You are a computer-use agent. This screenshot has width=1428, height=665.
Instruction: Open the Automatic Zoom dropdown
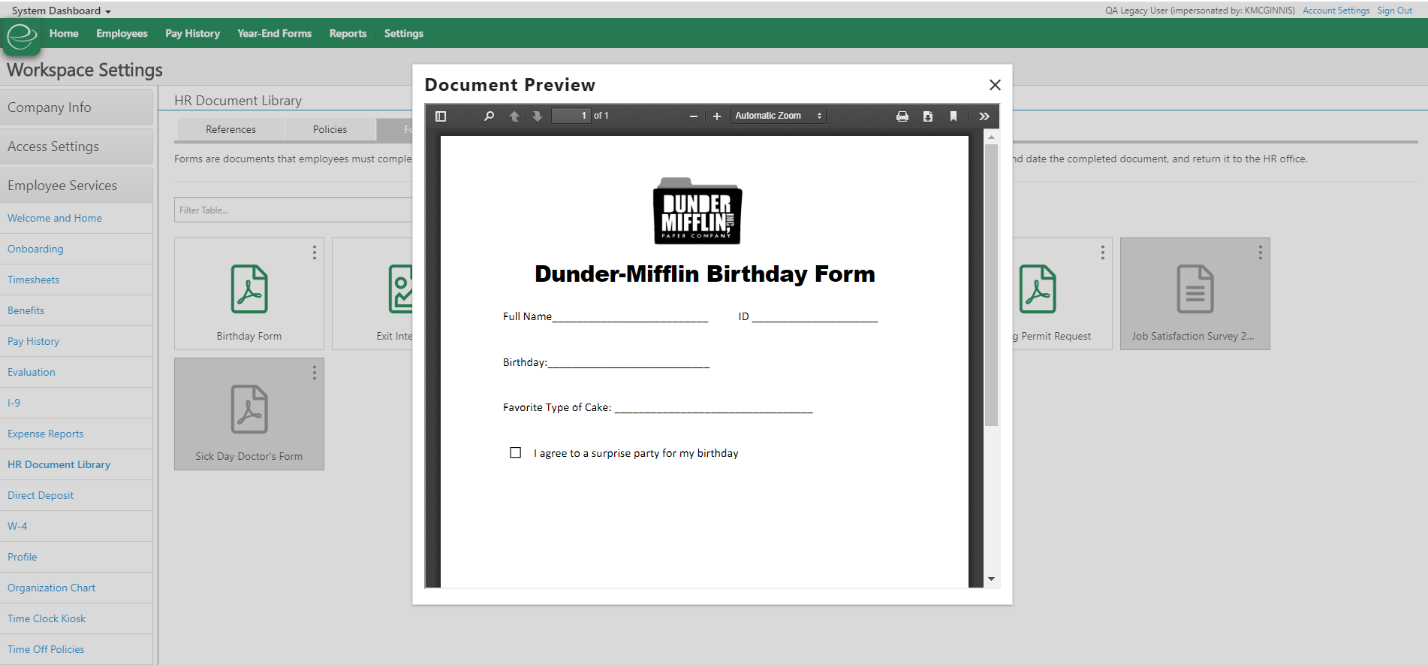pos(778,116)
